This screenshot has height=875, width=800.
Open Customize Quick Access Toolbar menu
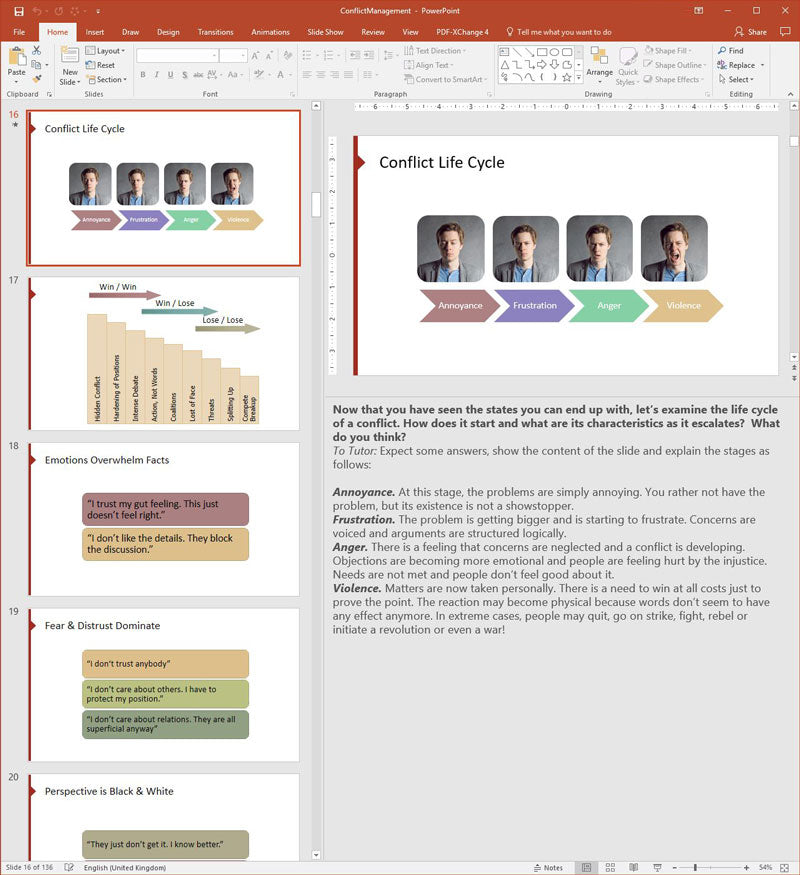(98, 11)
